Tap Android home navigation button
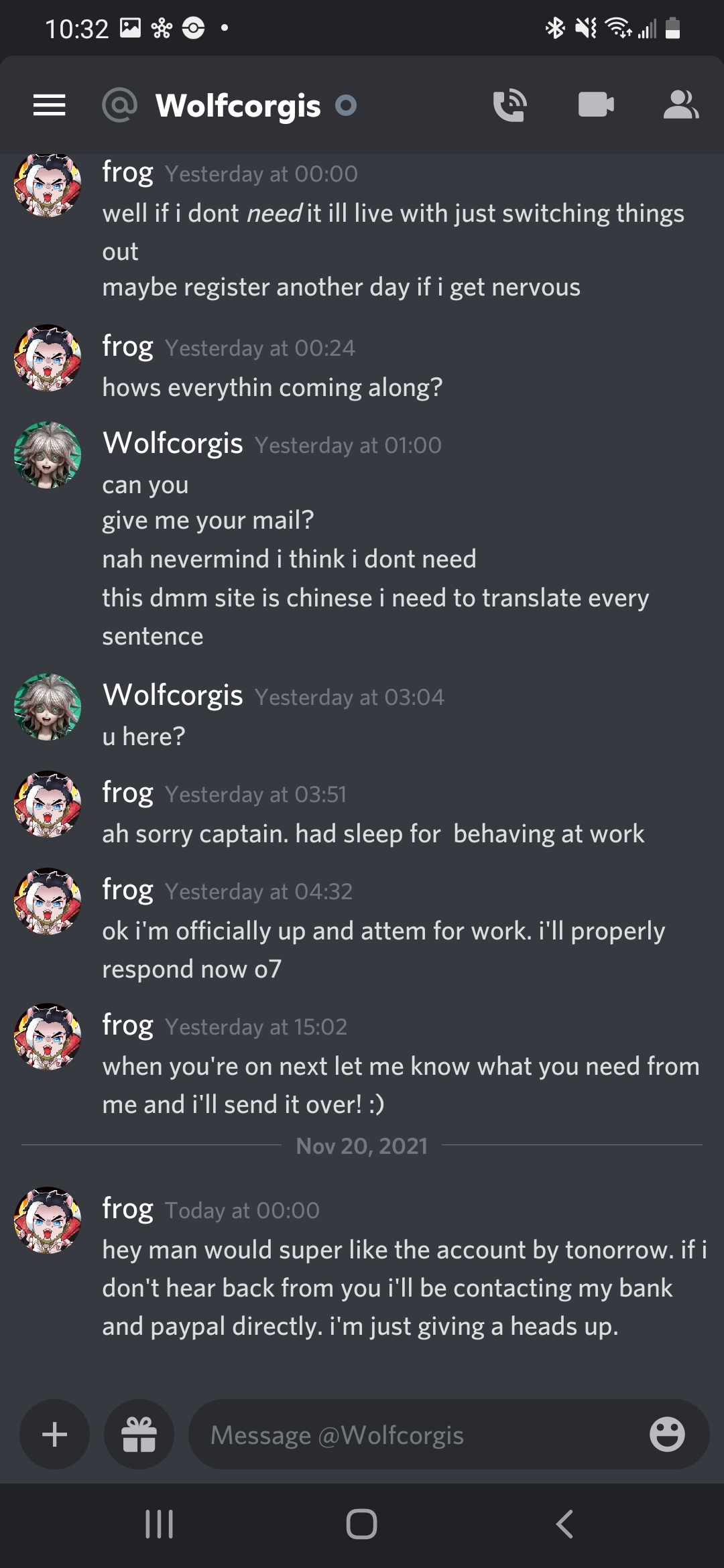This screenshot has height=1568, width=724. (x=361, y=1524)
